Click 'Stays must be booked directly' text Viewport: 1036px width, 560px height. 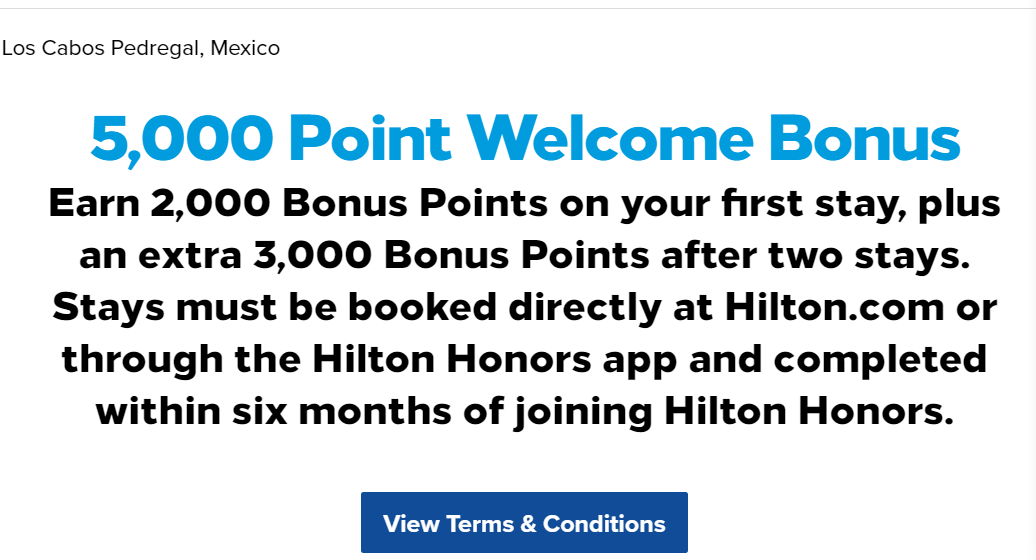[x=357, y=308]
